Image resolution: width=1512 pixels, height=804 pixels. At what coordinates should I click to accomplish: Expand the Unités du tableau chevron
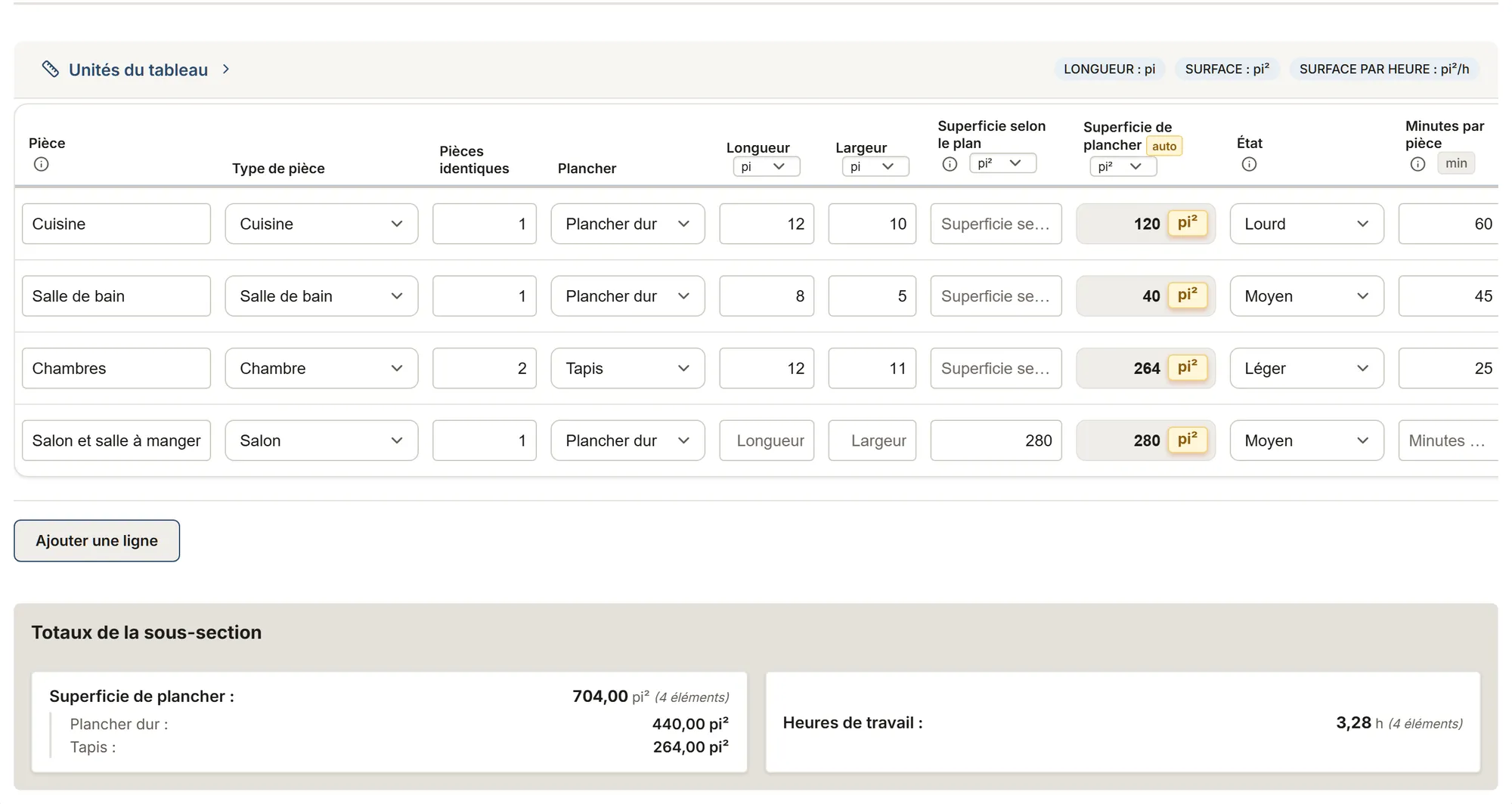pyautogui.click(x=226, y=70)
